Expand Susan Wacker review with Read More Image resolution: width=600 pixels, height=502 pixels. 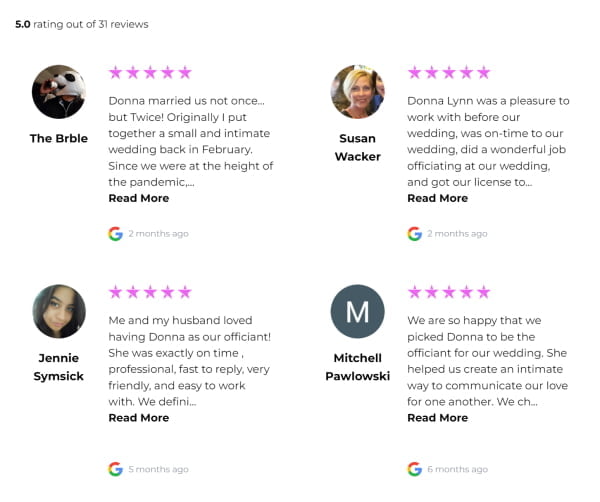(437, 198)
